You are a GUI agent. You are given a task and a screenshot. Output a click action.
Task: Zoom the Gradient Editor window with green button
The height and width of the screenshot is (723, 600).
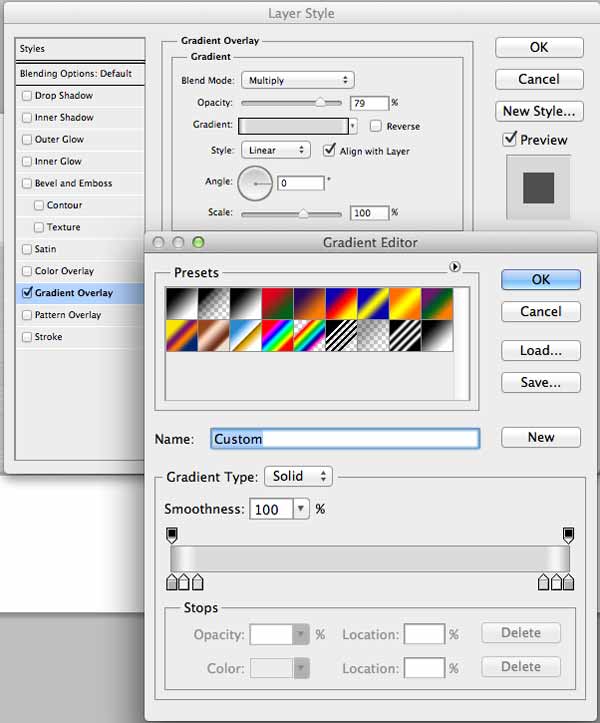pyautogui.click(x=198, y=242)
